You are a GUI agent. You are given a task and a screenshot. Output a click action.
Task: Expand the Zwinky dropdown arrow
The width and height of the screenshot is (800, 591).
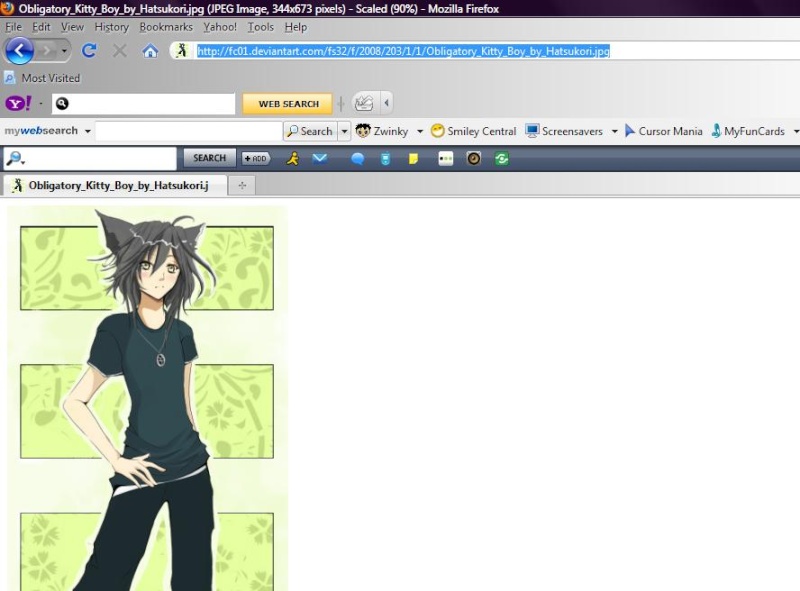(x=420, y=131)
